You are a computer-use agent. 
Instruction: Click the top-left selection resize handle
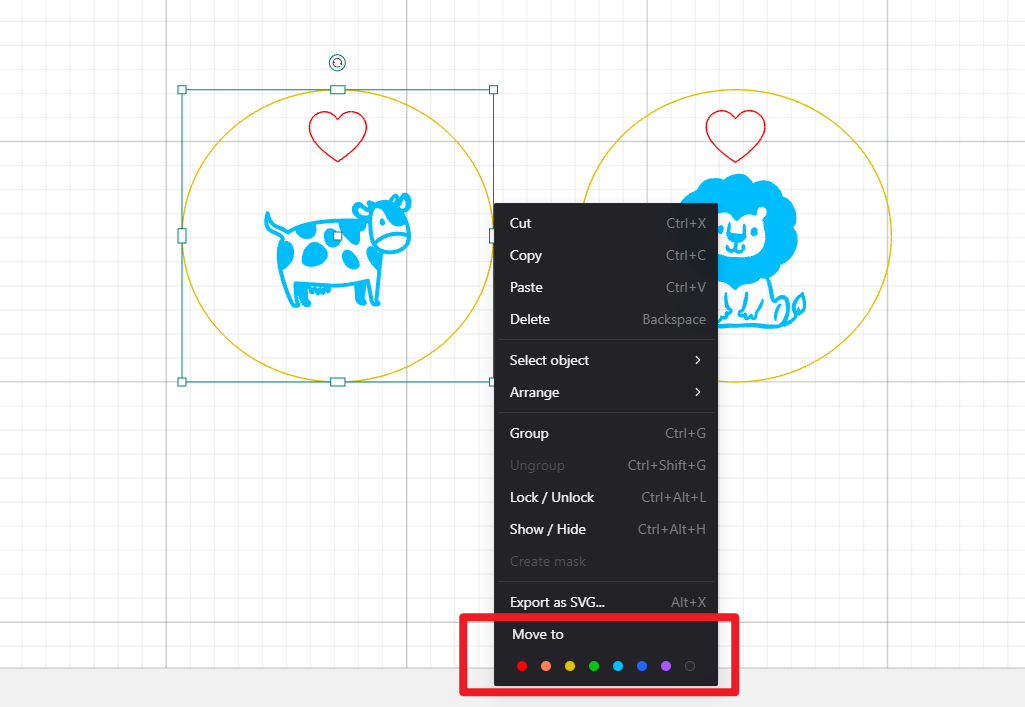coord(182,90)
